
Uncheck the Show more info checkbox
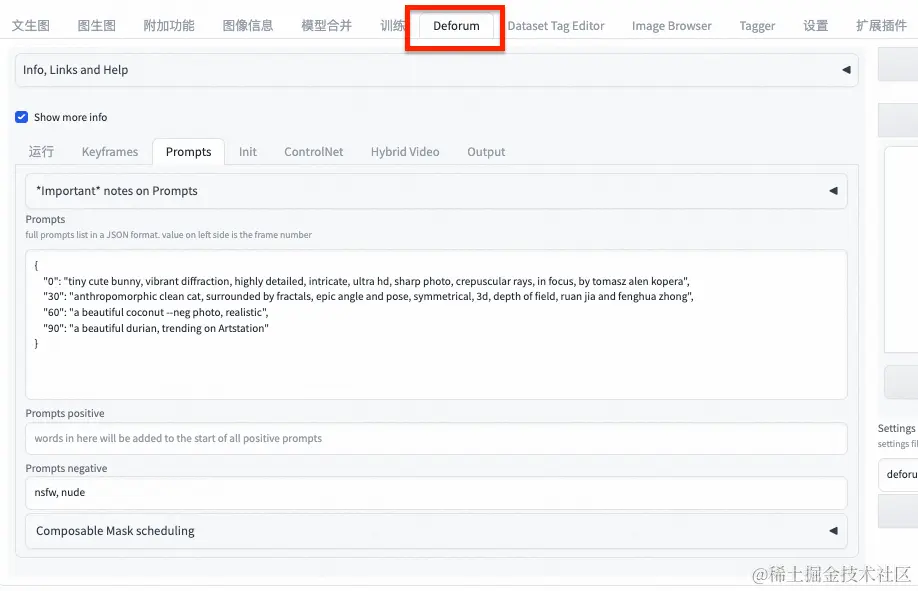coord(22,117)
